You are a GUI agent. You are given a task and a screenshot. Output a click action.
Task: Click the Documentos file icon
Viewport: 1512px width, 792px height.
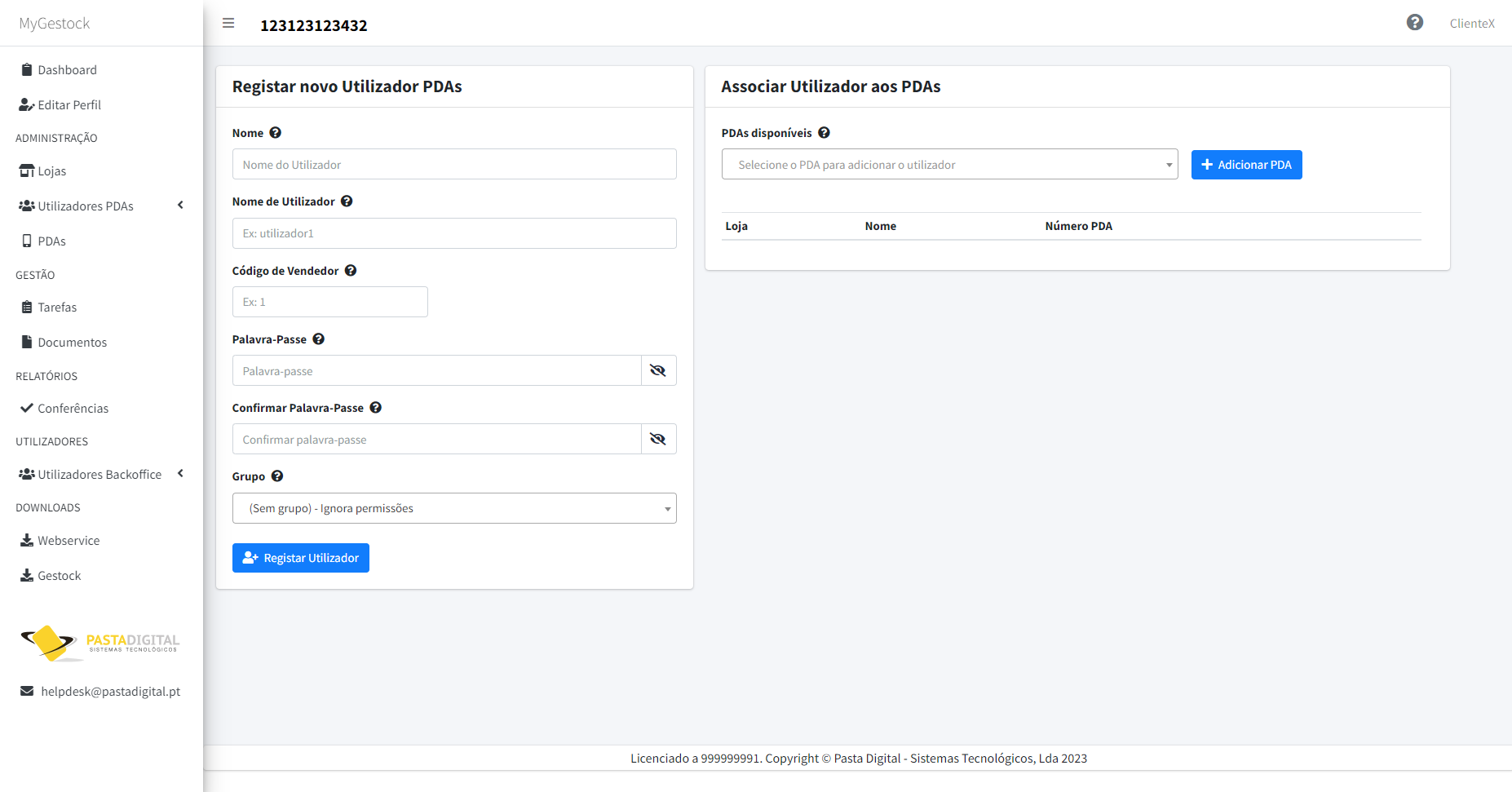[27, 343]
